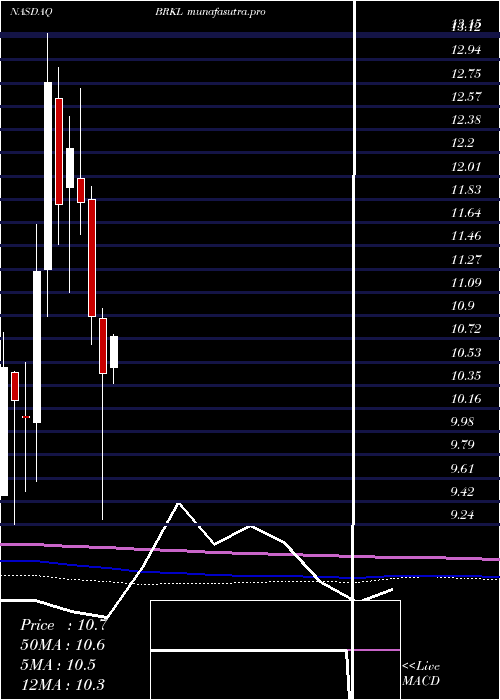
Task: Click the BRKL munafasutra.pro title text
Action: (210, 12)
